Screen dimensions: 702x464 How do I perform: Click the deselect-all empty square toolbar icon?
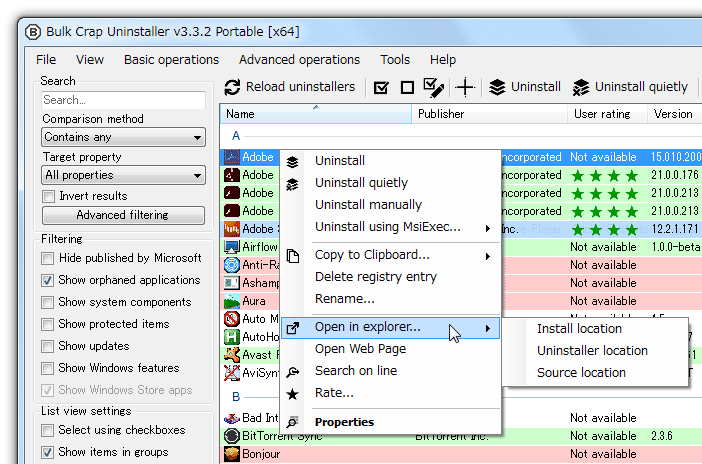tap(407, 87)
